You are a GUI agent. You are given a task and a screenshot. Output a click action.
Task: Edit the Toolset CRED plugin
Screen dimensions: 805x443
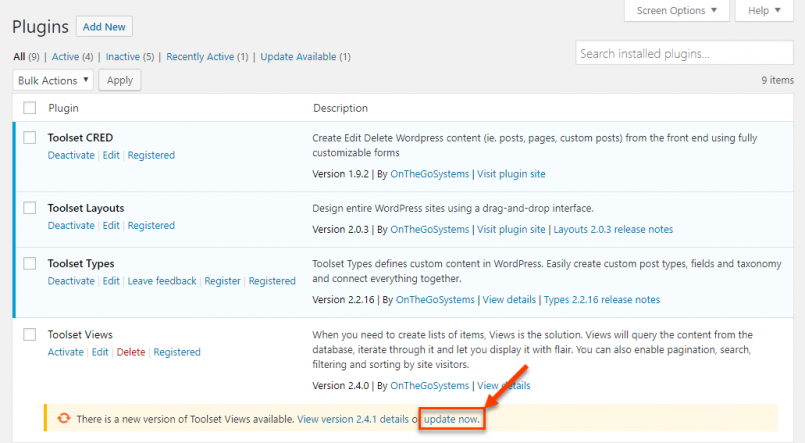111,155
